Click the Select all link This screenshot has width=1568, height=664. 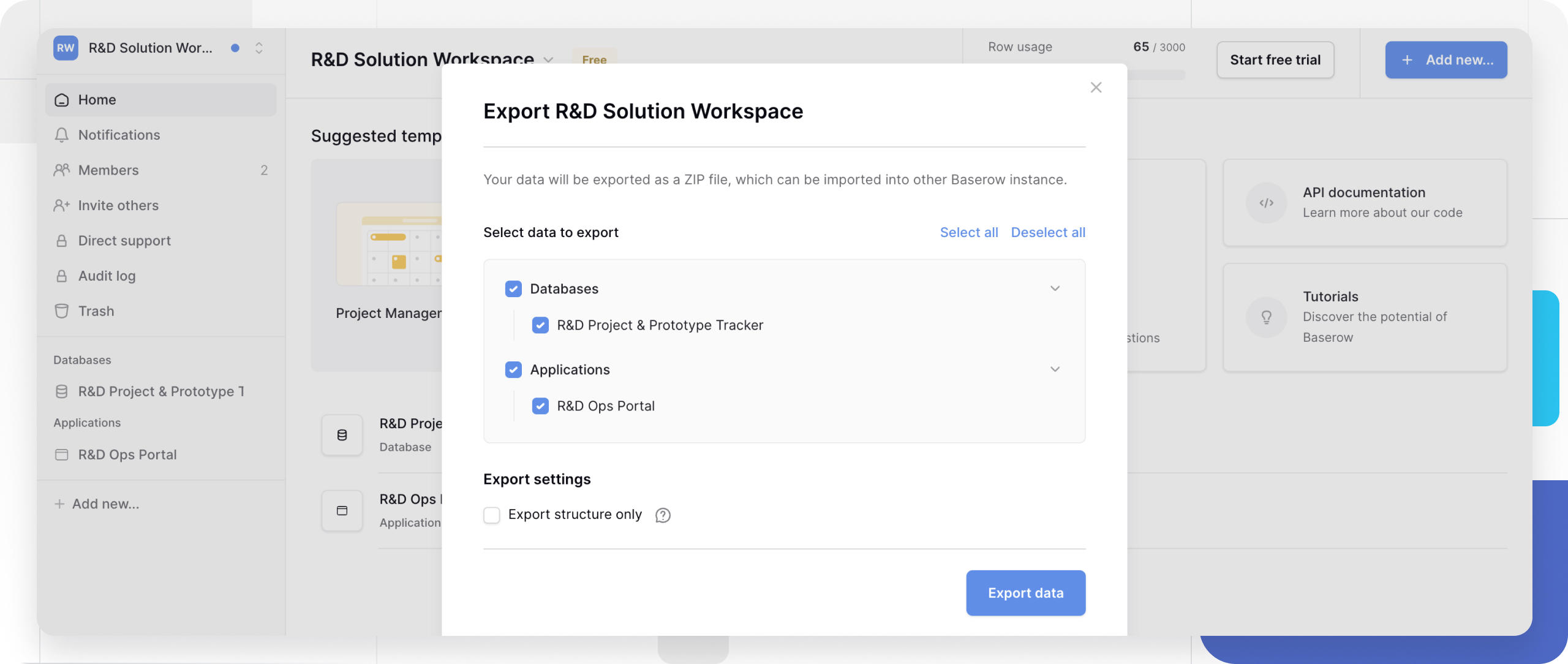click(x=969, y=232)
